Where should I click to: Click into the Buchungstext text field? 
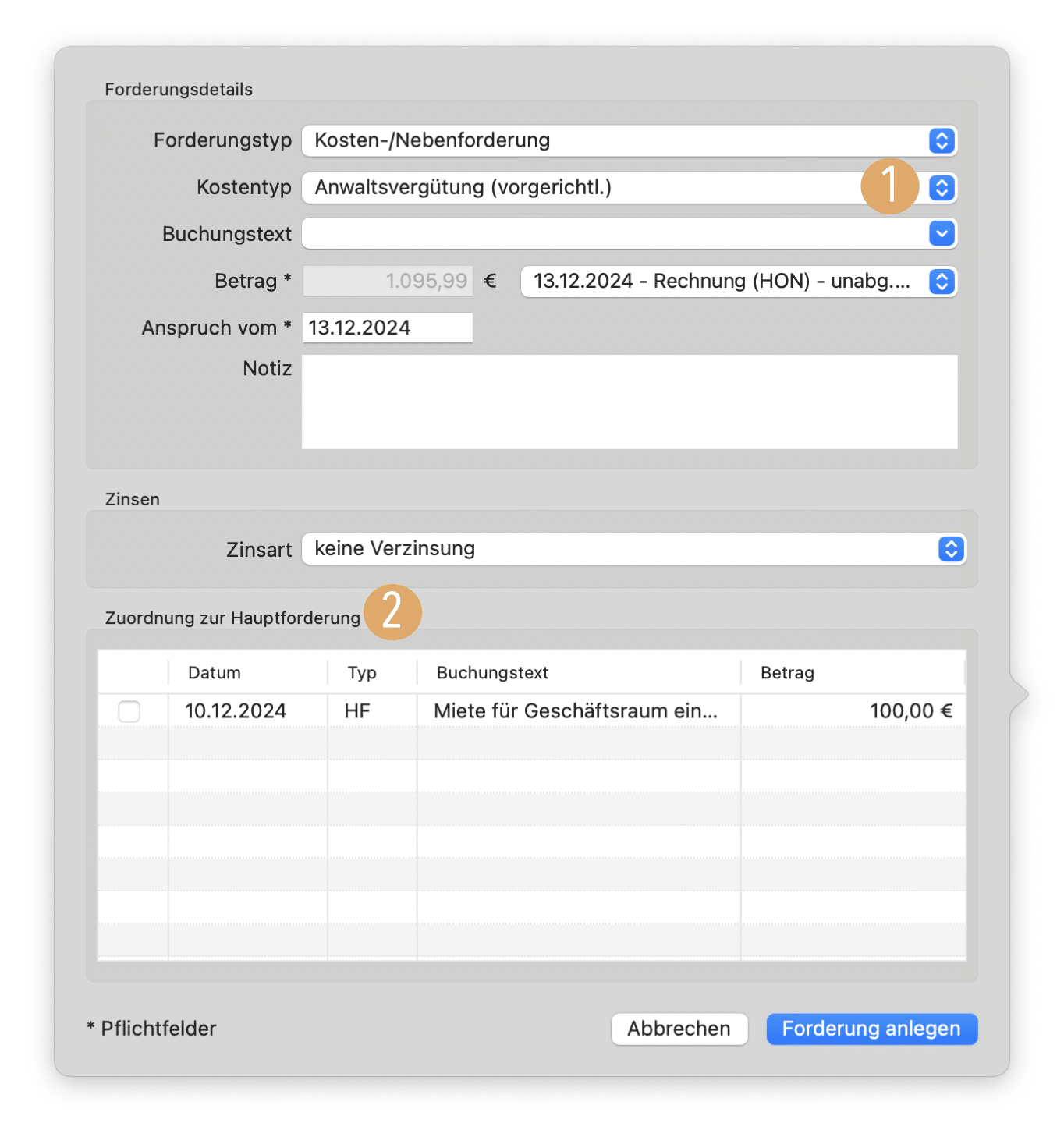pyautogui.click(x=615, y=233)
